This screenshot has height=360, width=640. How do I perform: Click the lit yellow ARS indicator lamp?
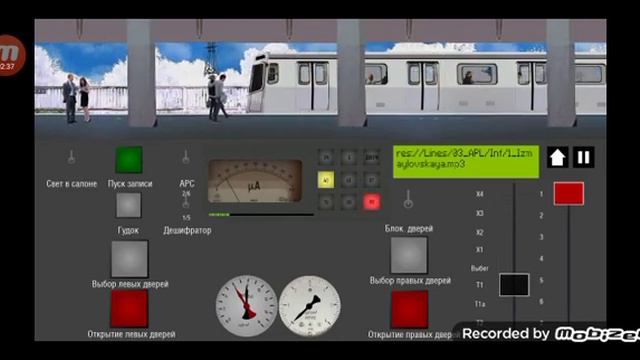click(326, 180)
